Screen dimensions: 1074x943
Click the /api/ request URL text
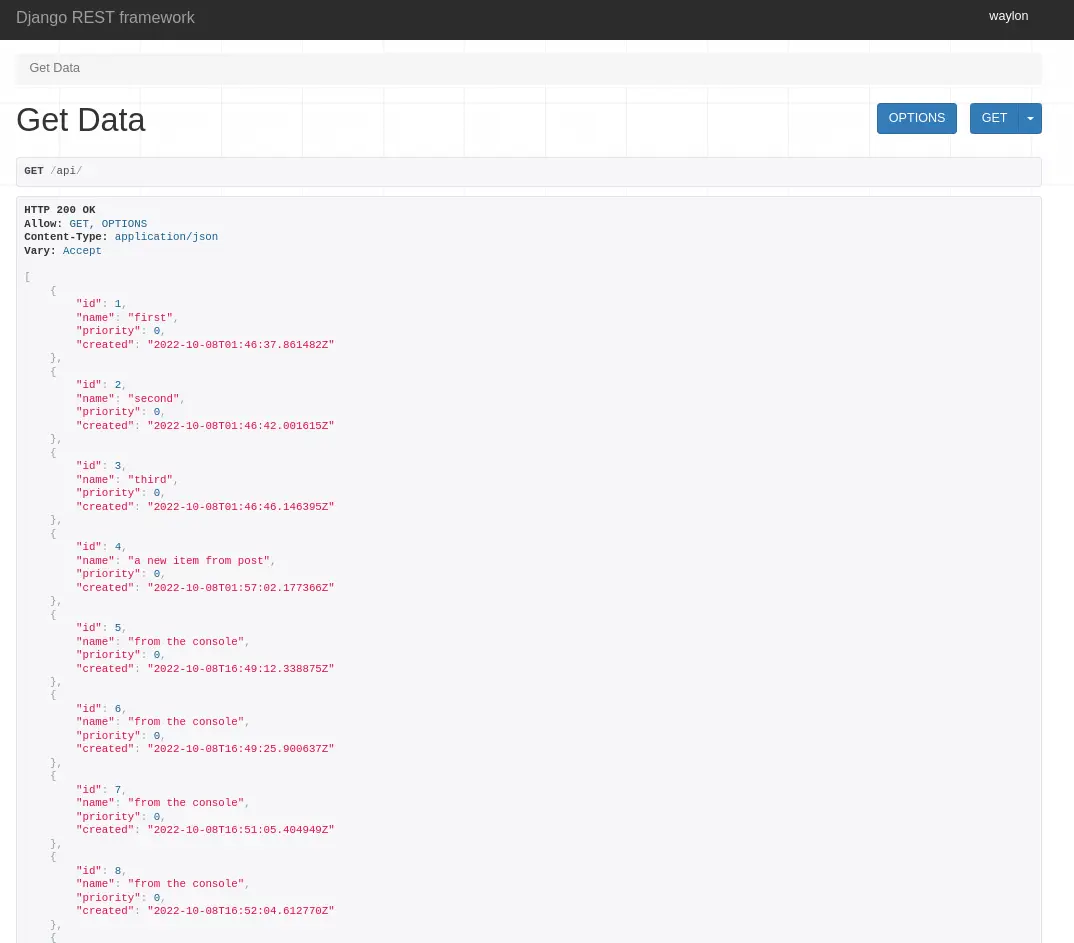tap(66, 171)
